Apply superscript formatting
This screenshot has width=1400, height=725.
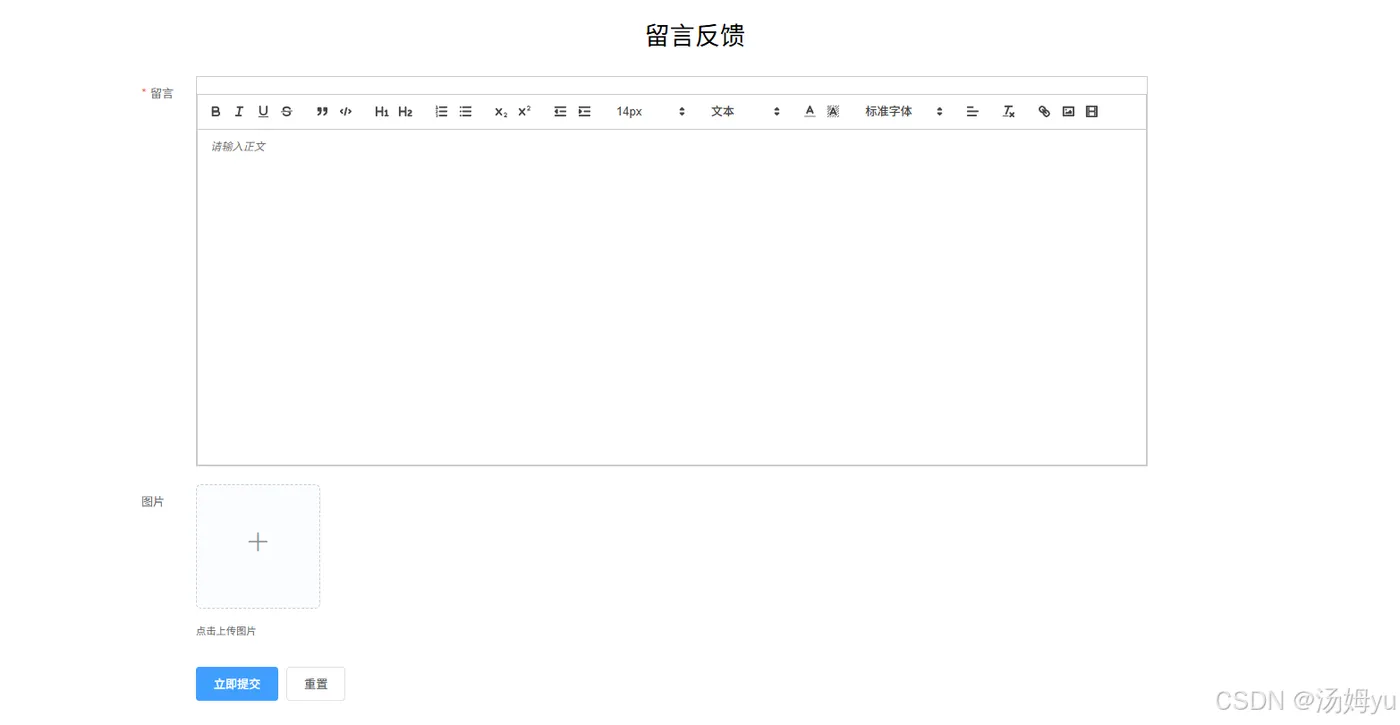coord(524,112)
